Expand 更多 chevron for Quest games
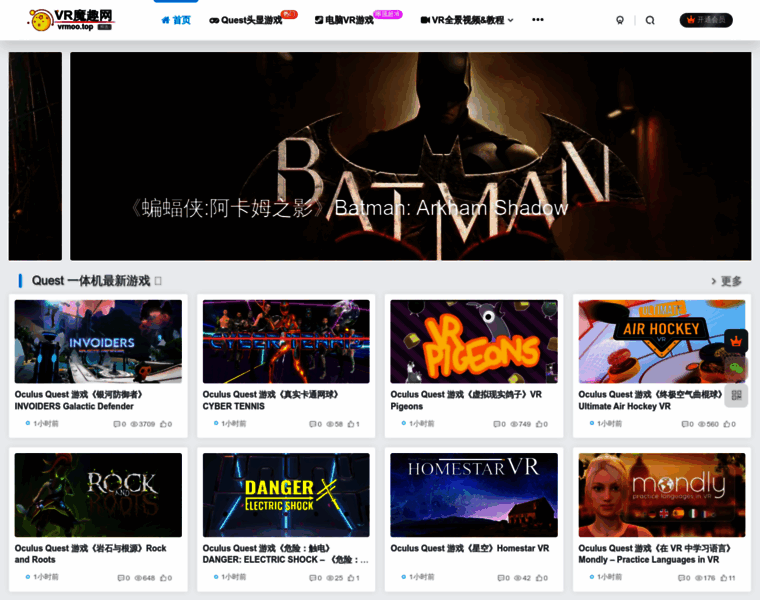The width and height of the screenshot is (760, 600). click(x=726, y=281)
